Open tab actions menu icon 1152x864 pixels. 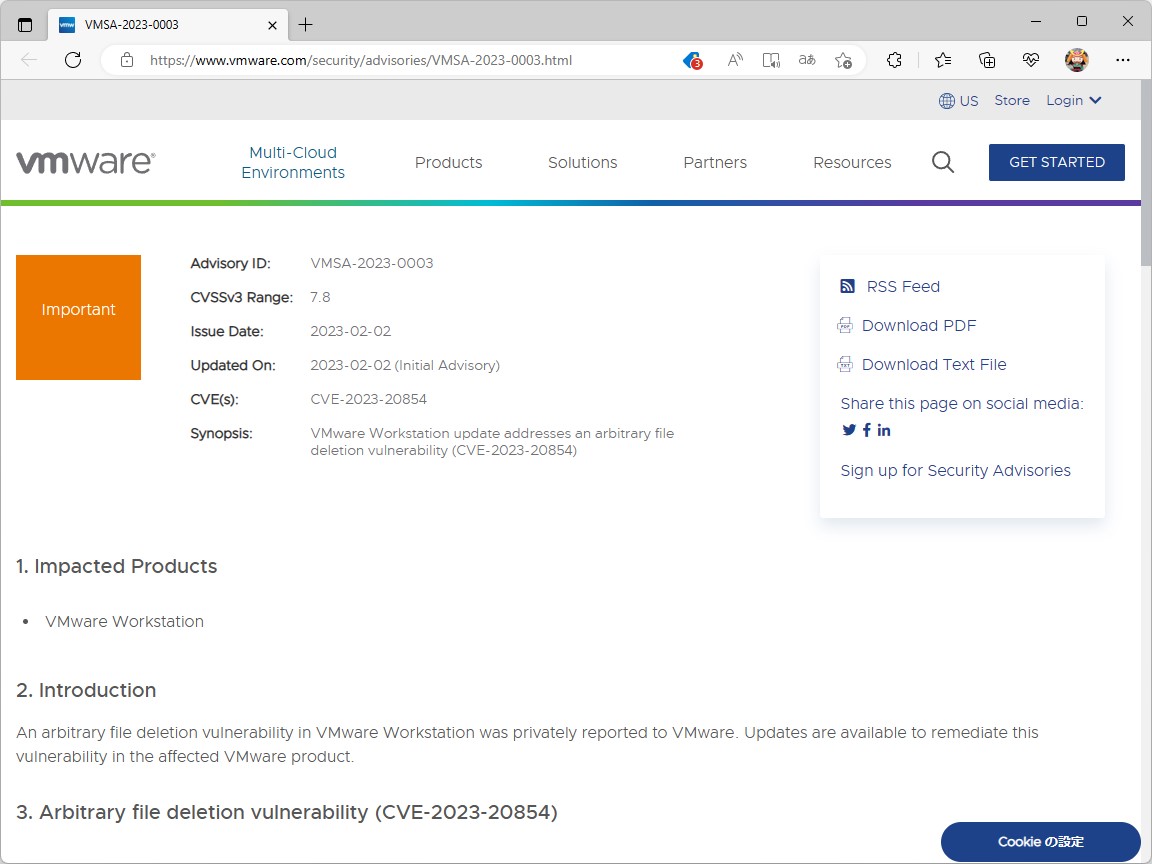[25, 25]
